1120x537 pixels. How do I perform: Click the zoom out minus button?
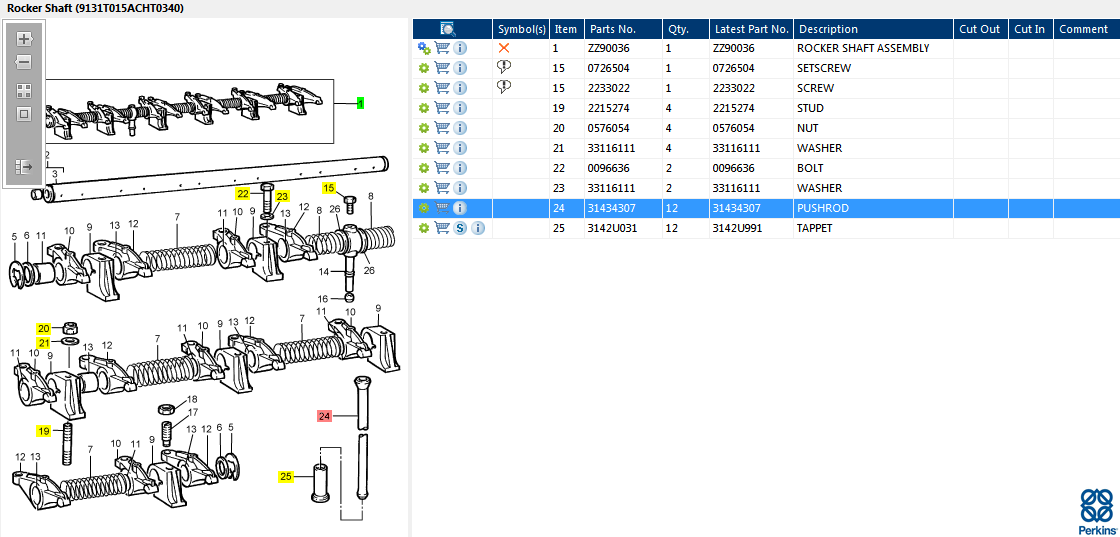(24, 62)
